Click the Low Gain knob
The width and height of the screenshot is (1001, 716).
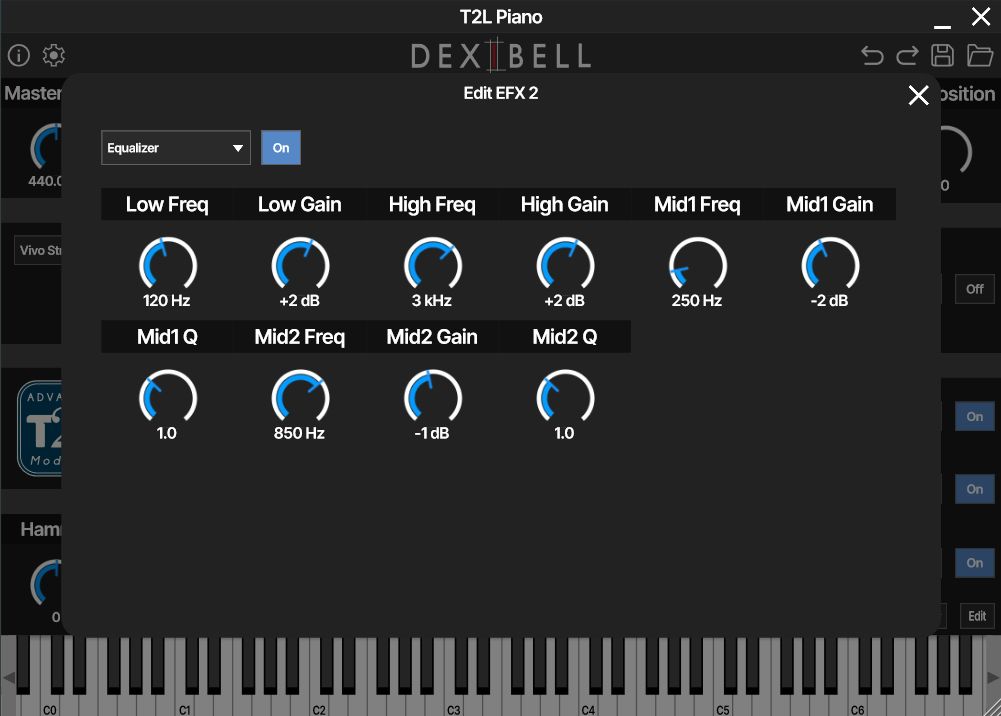click(300, 265)
